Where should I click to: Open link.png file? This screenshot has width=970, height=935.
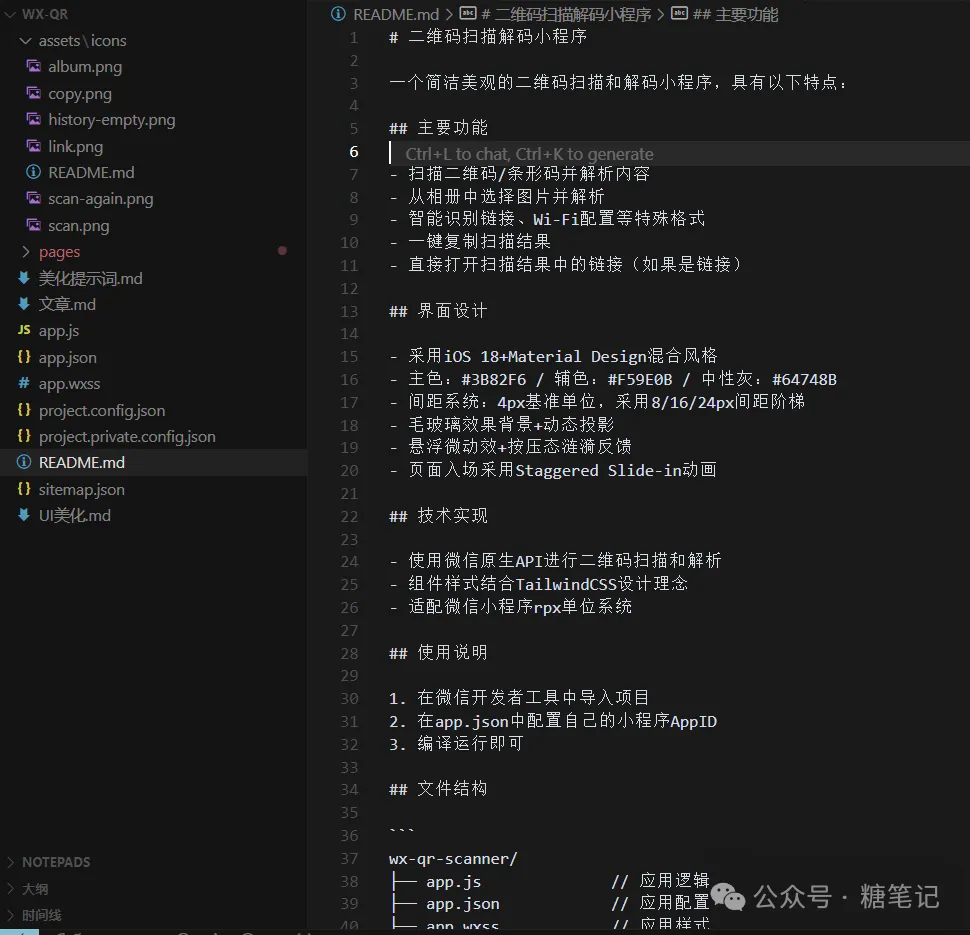[75, 147]
